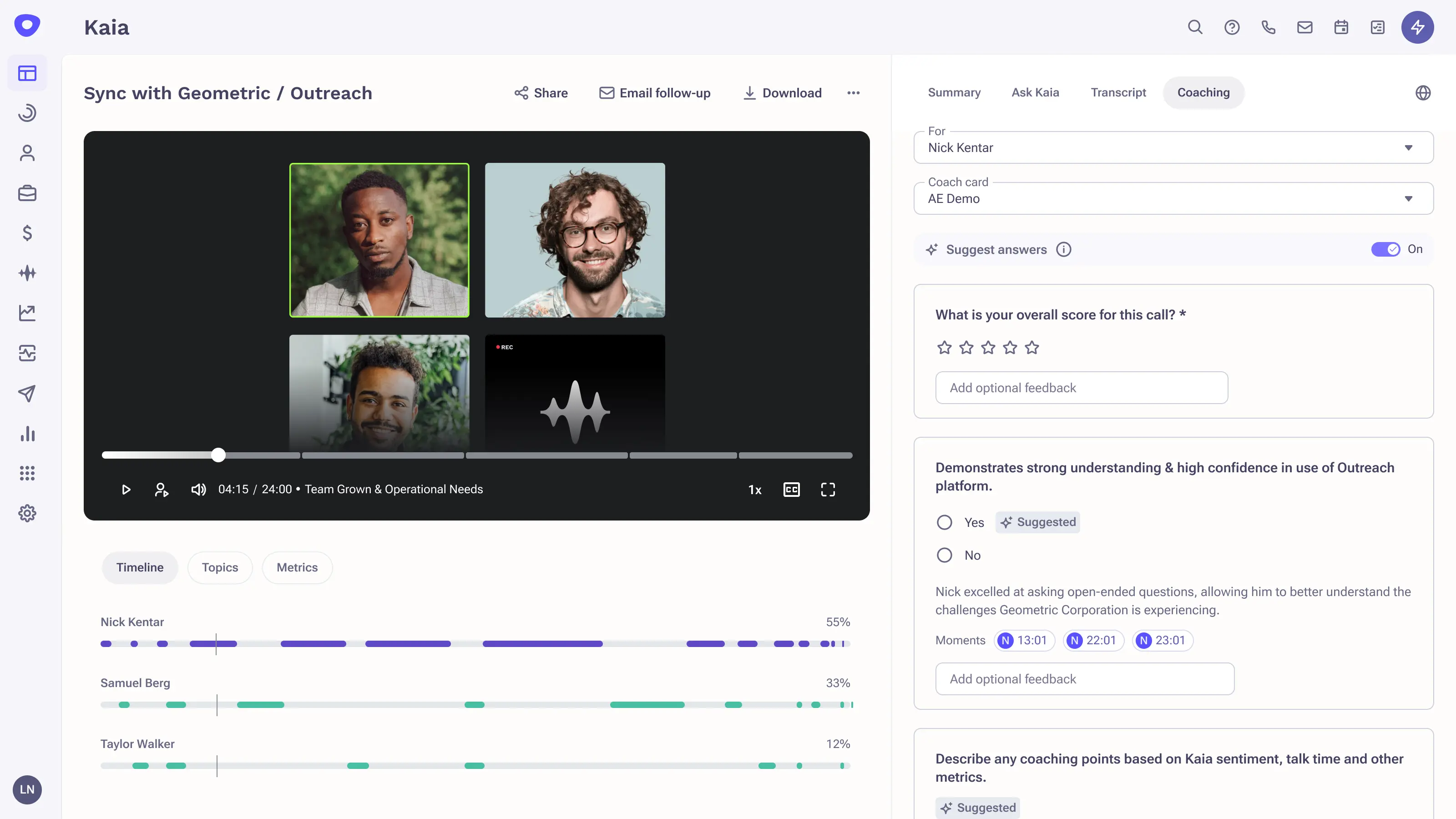The image size is (1456, 819).
Task: Select Yes for the Outreach understanding question
Action: click(x=945, y=522)
